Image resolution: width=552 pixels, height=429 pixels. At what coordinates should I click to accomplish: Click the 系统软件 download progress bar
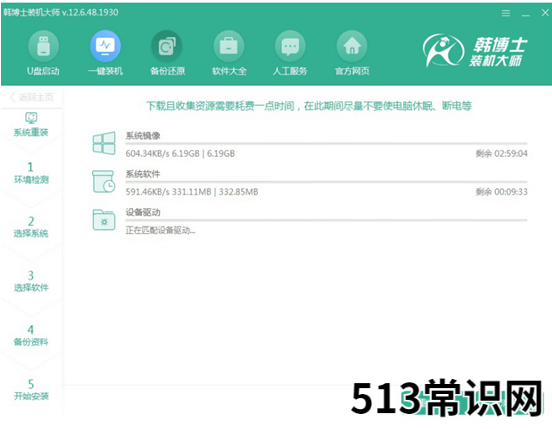[326, 182]
